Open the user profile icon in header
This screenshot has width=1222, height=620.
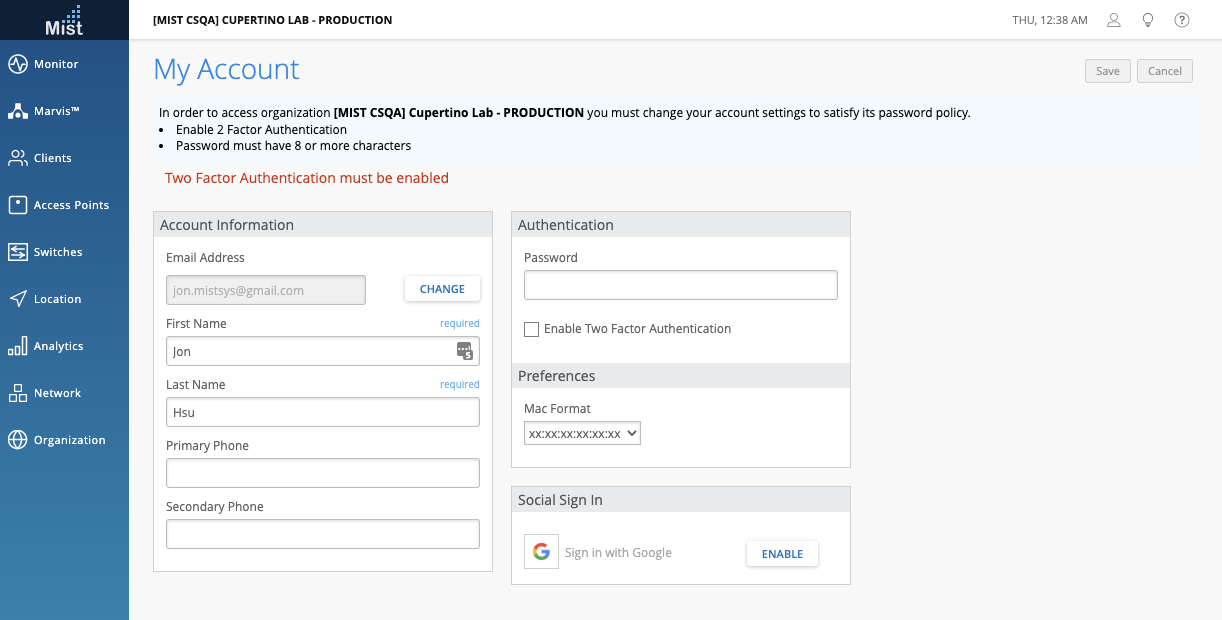pos(1114,20)
